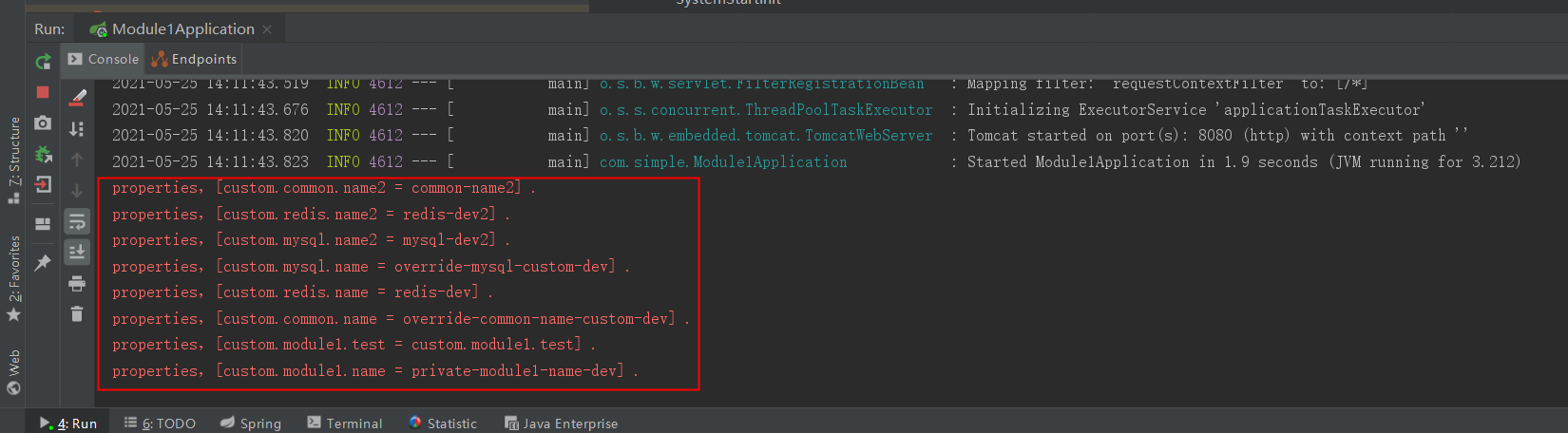The height and width of the screenshot is (433, 1568).
Task: Toggle soft-wrap in the console
Action: [x=77, y=222]
